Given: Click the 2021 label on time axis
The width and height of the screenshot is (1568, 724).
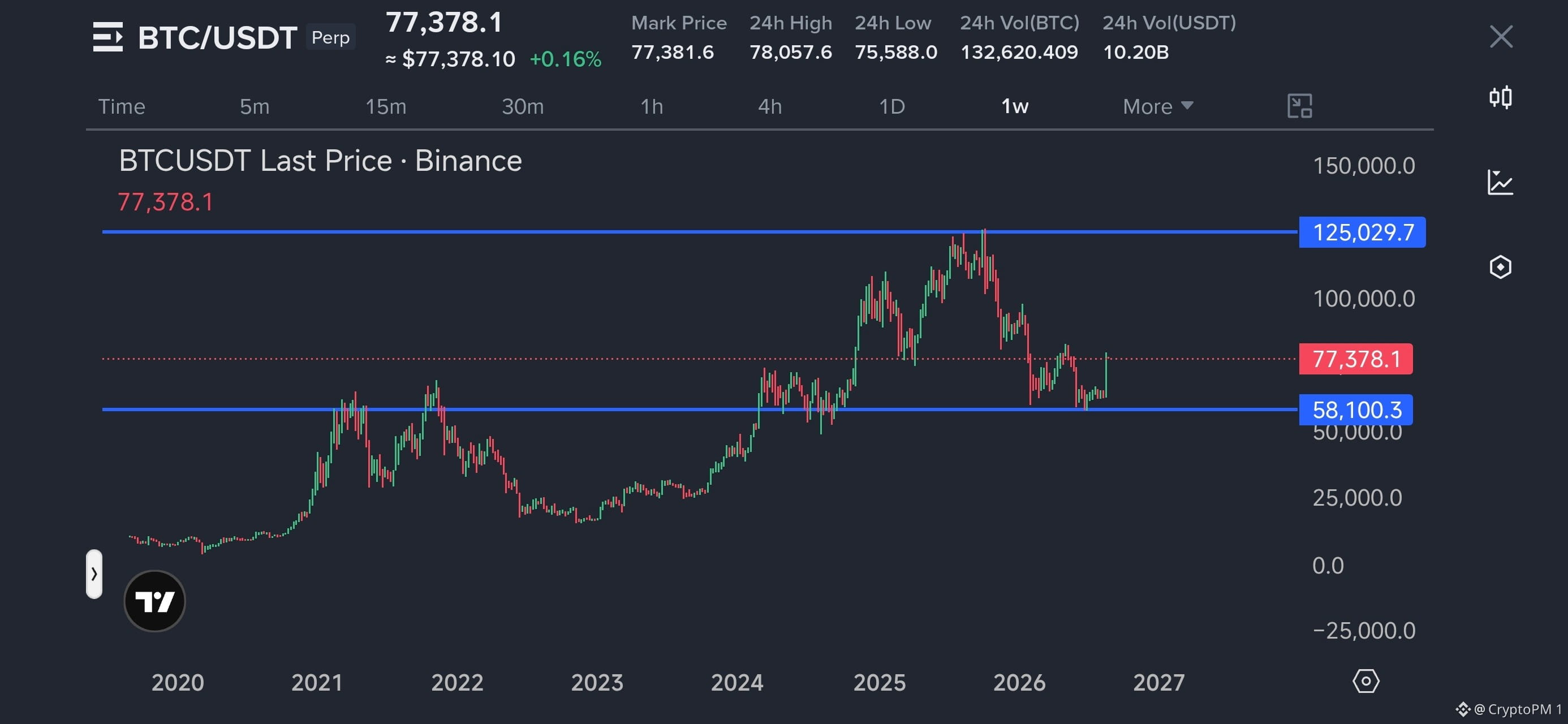Looking at the screenshot, I should coord(317,683).
